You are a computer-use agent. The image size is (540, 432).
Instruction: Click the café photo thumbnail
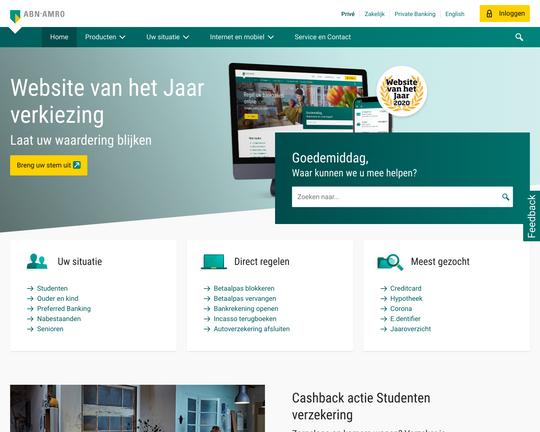pos(137,409)
